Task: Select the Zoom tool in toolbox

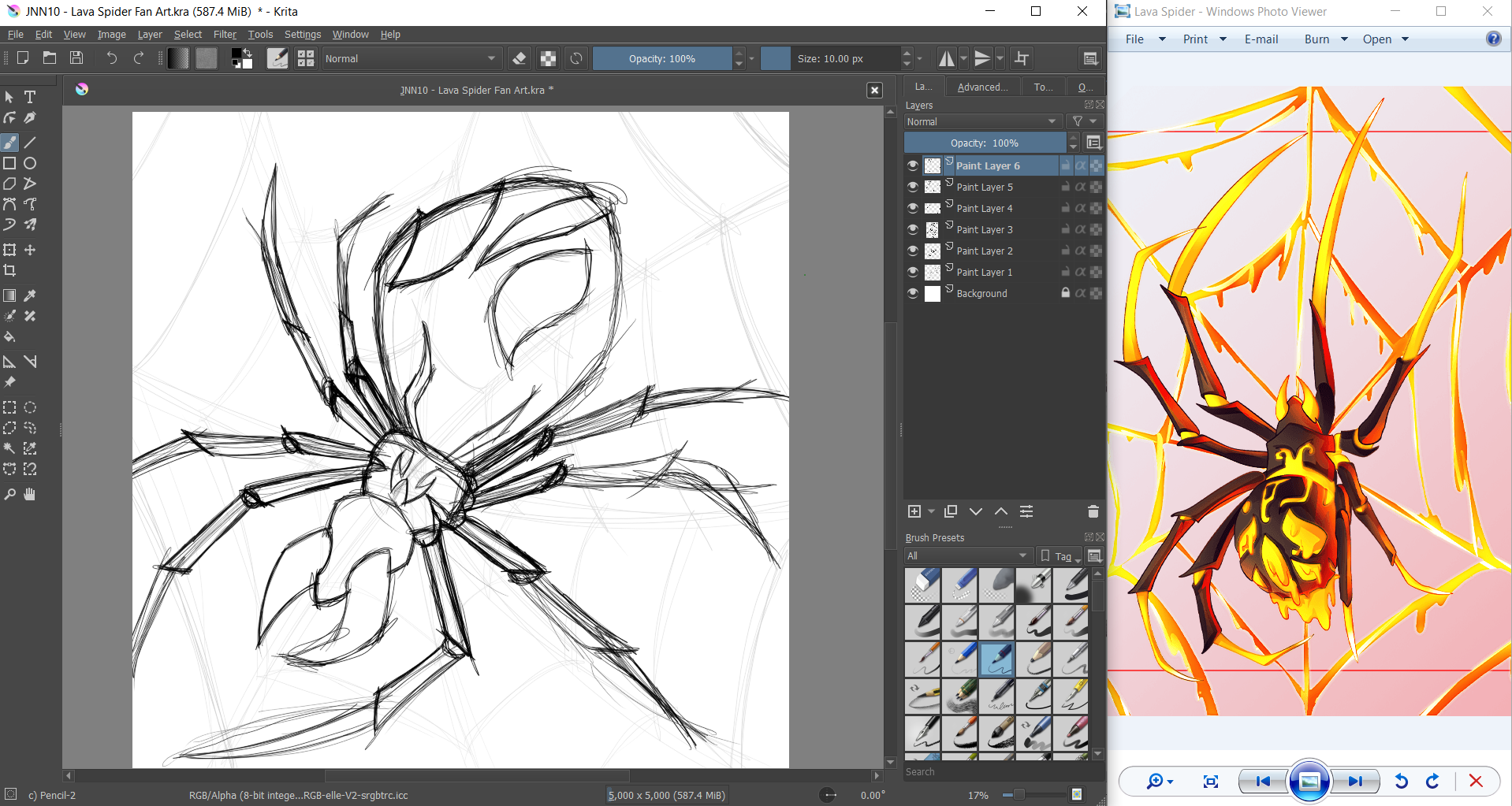Action: point(9,494)
